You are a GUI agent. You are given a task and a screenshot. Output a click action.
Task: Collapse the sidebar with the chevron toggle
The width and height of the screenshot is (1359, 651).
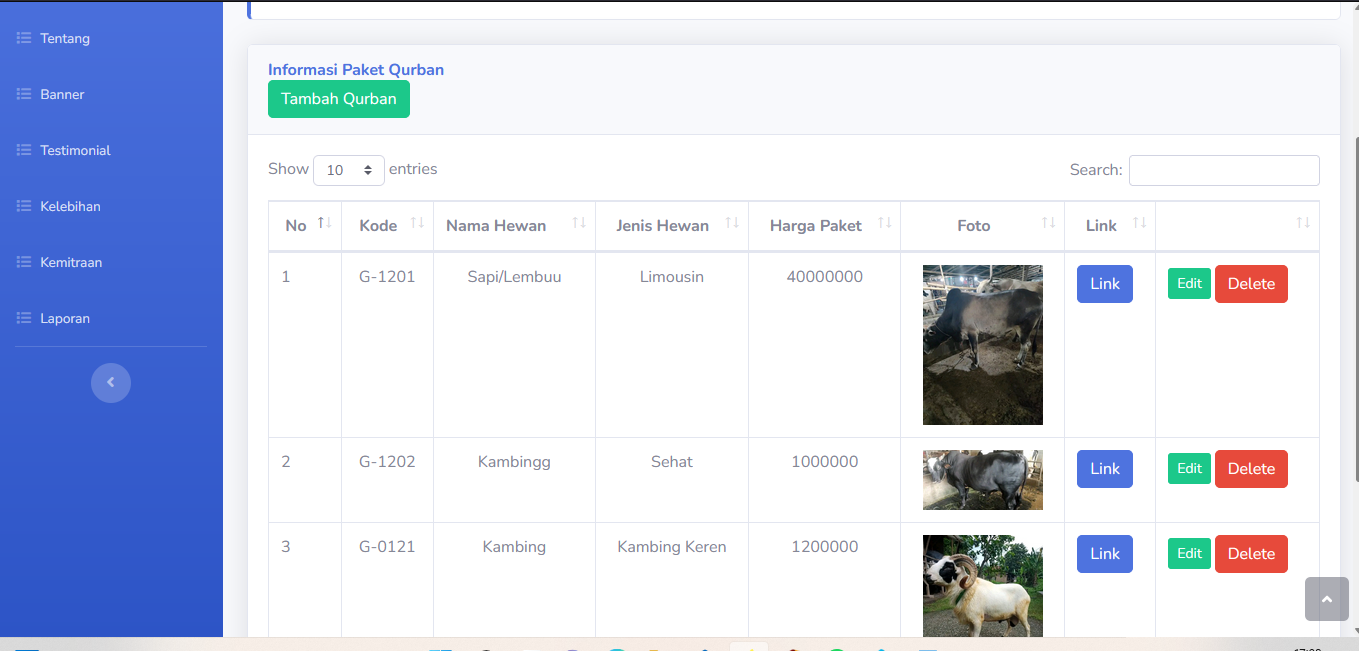point(111,383)
